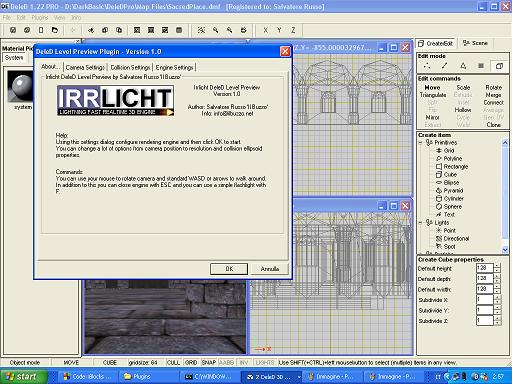Adjust the Default width stepper arrows
512x384 pixels.
pyautogui.click(x=497, y=289)
